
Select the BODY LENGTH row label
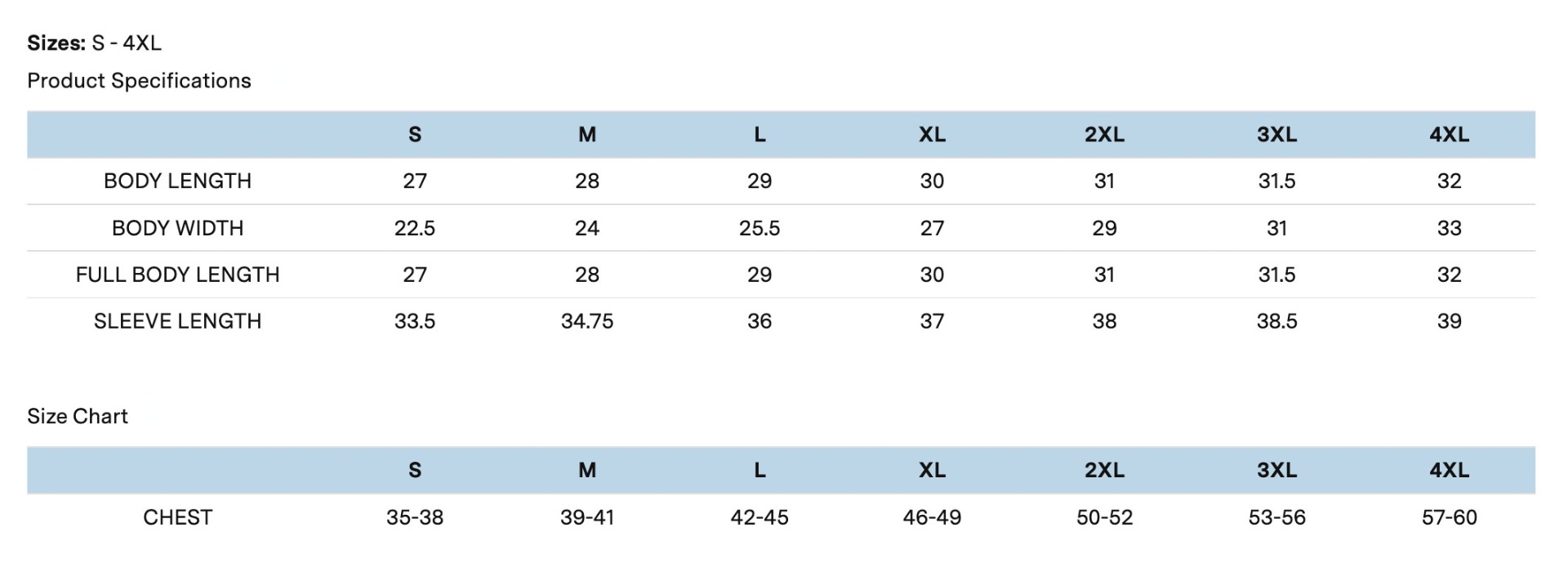[177, 181]
